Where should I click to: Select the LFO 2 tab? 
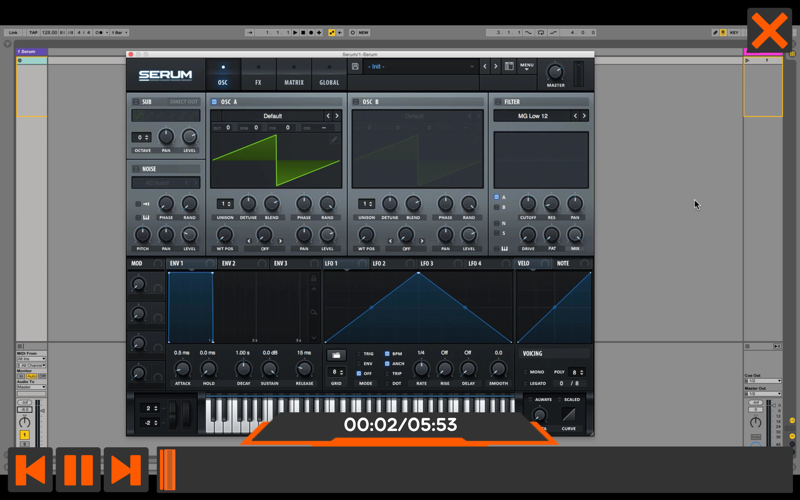393,263
